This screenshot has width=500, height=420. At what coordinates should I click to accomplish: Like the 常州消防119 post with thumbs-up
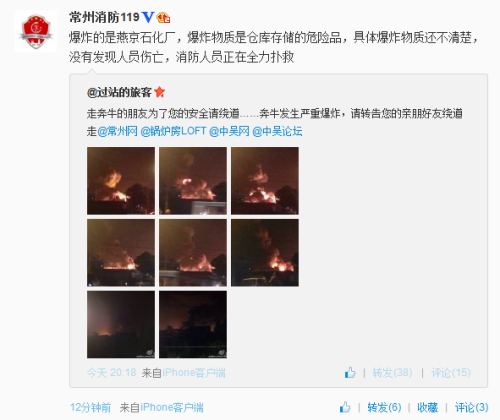click(345, 407)
